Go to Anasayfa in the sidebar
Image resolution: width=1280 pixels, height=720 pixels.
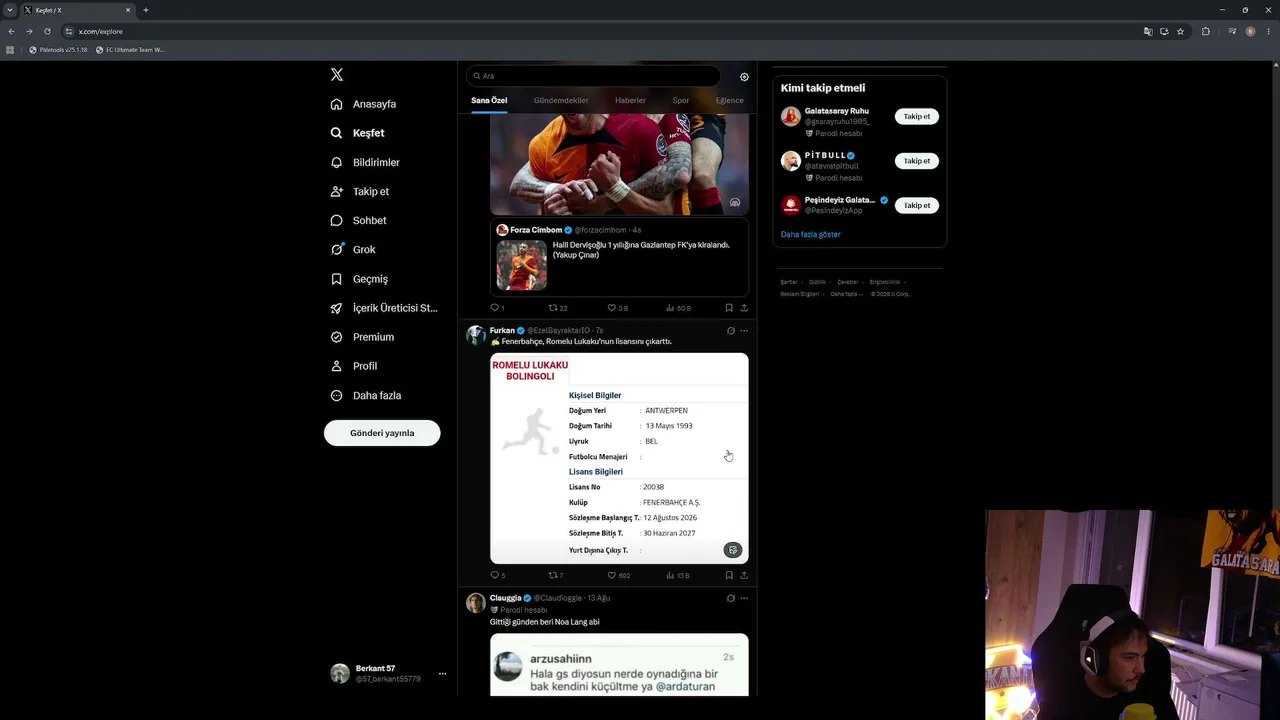tap(364, 104)
